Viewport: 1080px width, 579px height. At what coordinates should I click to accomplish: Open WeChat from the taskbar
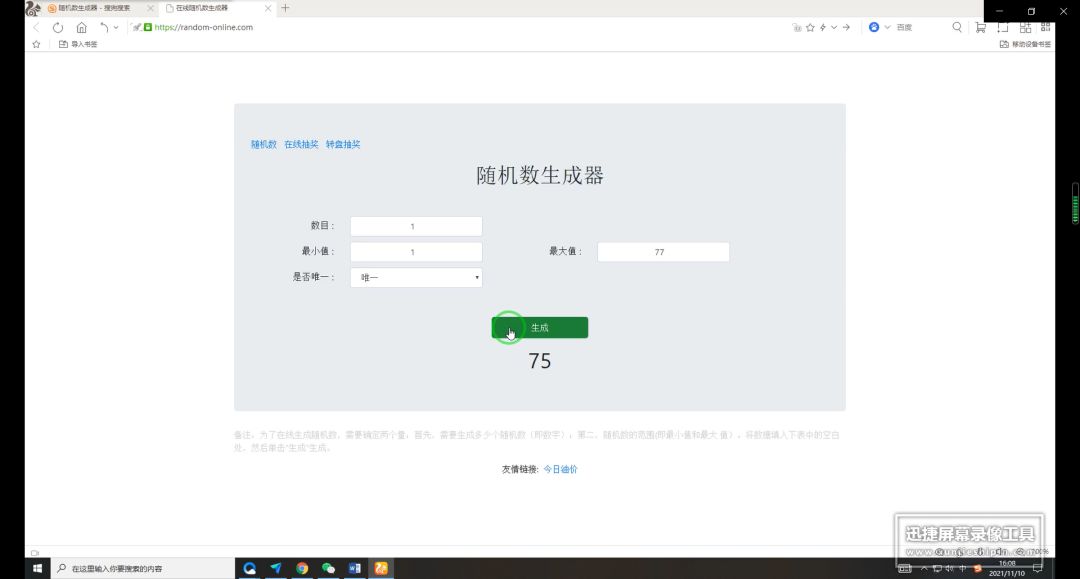(x=329, y=568)
